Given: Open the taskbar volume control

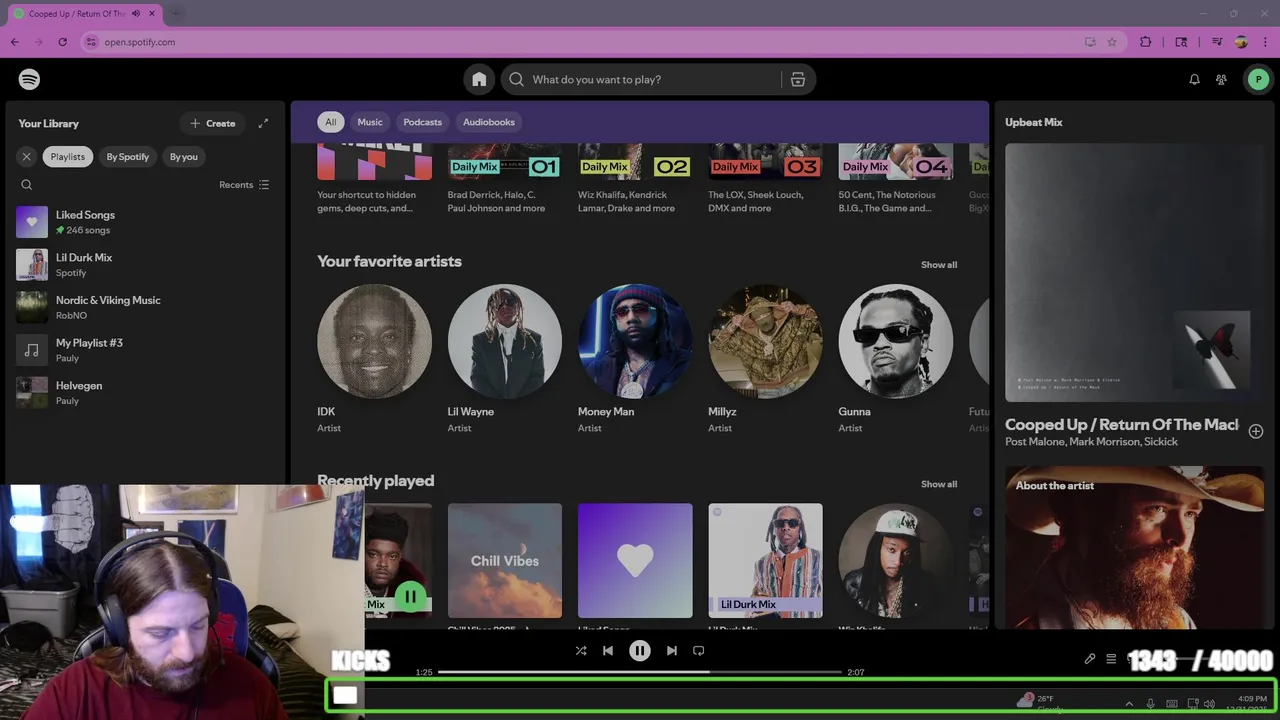Looking at the screenshot, I should [x=1210, y=704].
